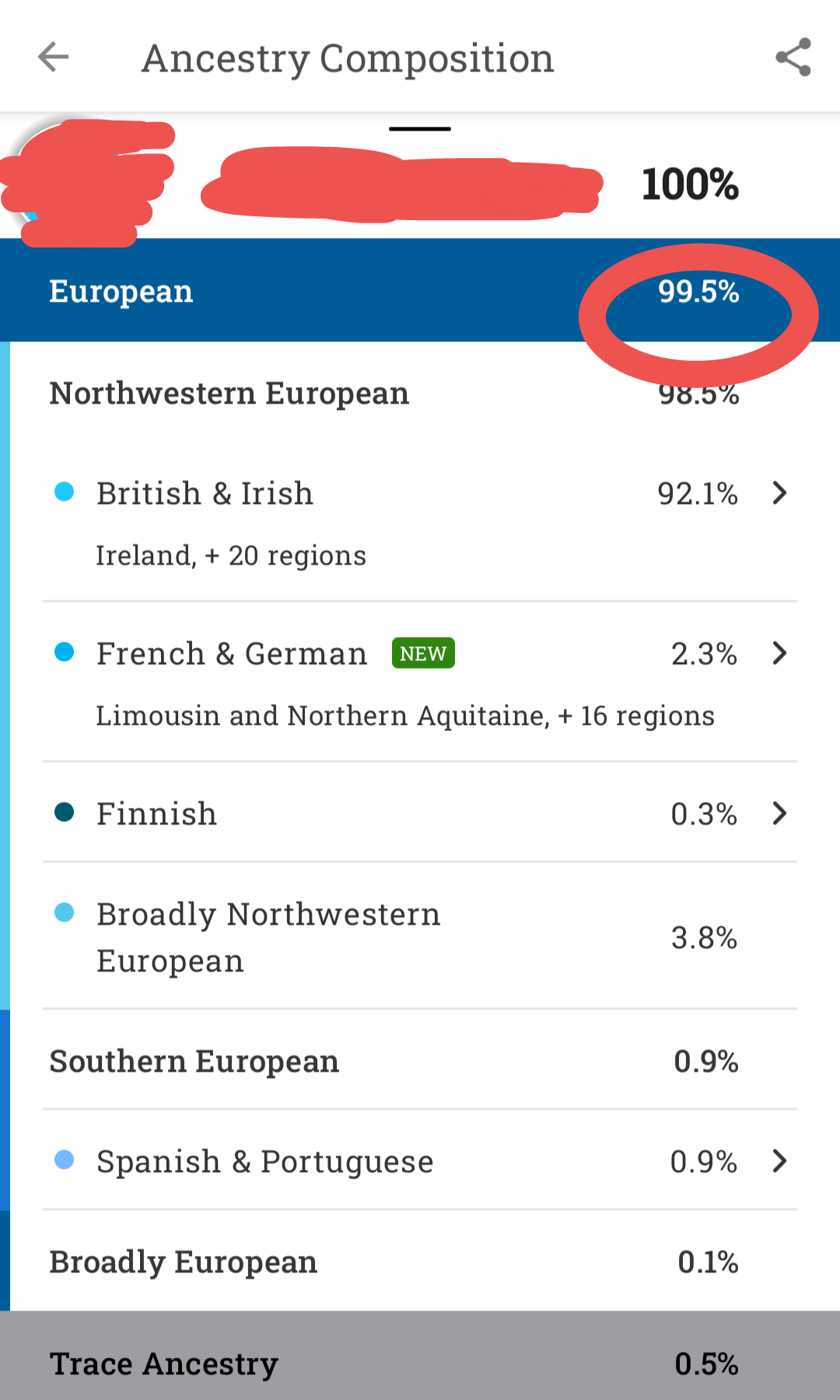Tap the drag handle bar
840x1400 pixels.
coord(420,129)
